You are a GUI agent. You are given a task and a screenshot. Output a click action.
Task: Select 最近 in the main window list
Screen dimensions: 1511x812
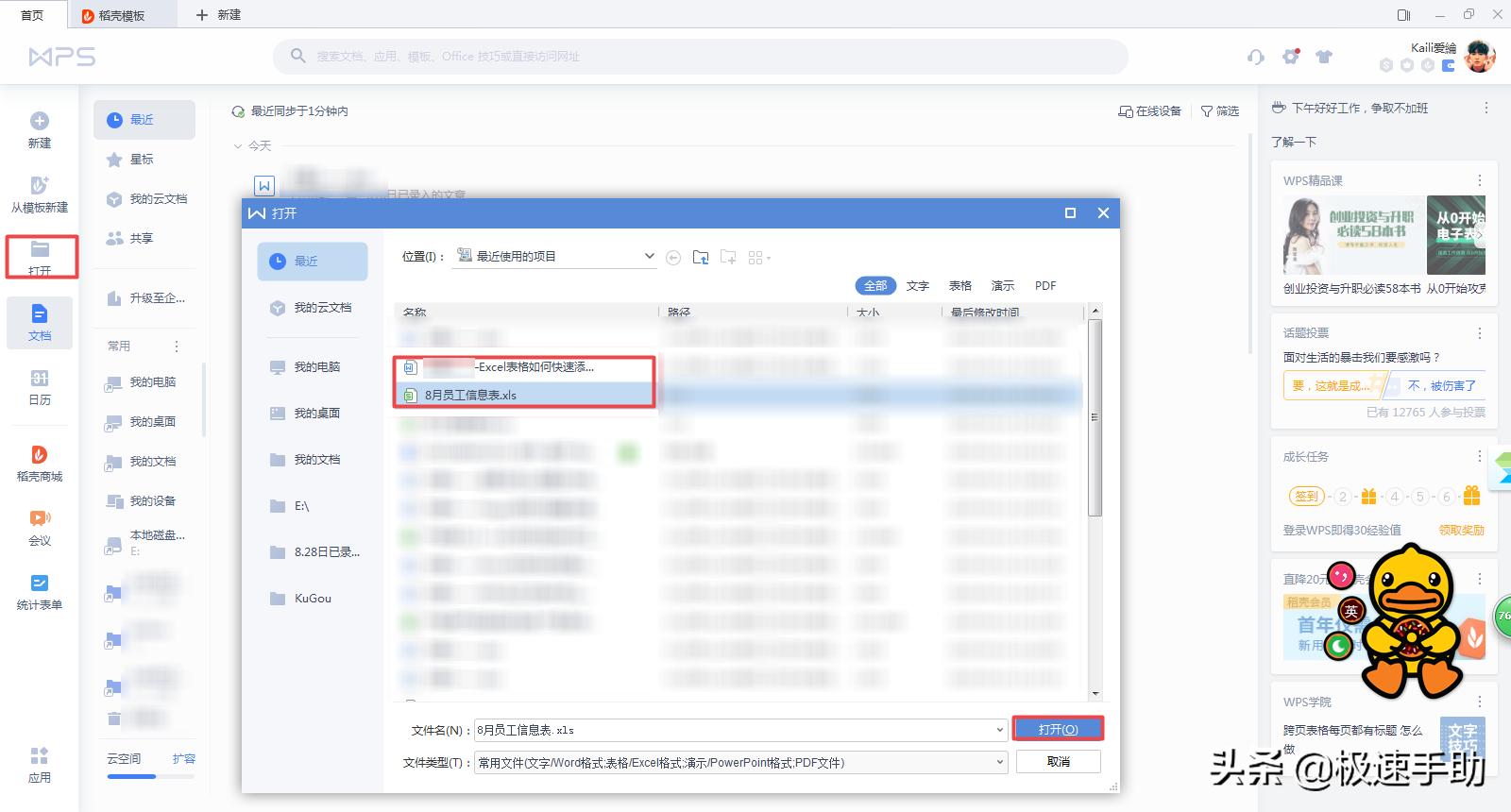pyautogui.click(x=144, y=120)
